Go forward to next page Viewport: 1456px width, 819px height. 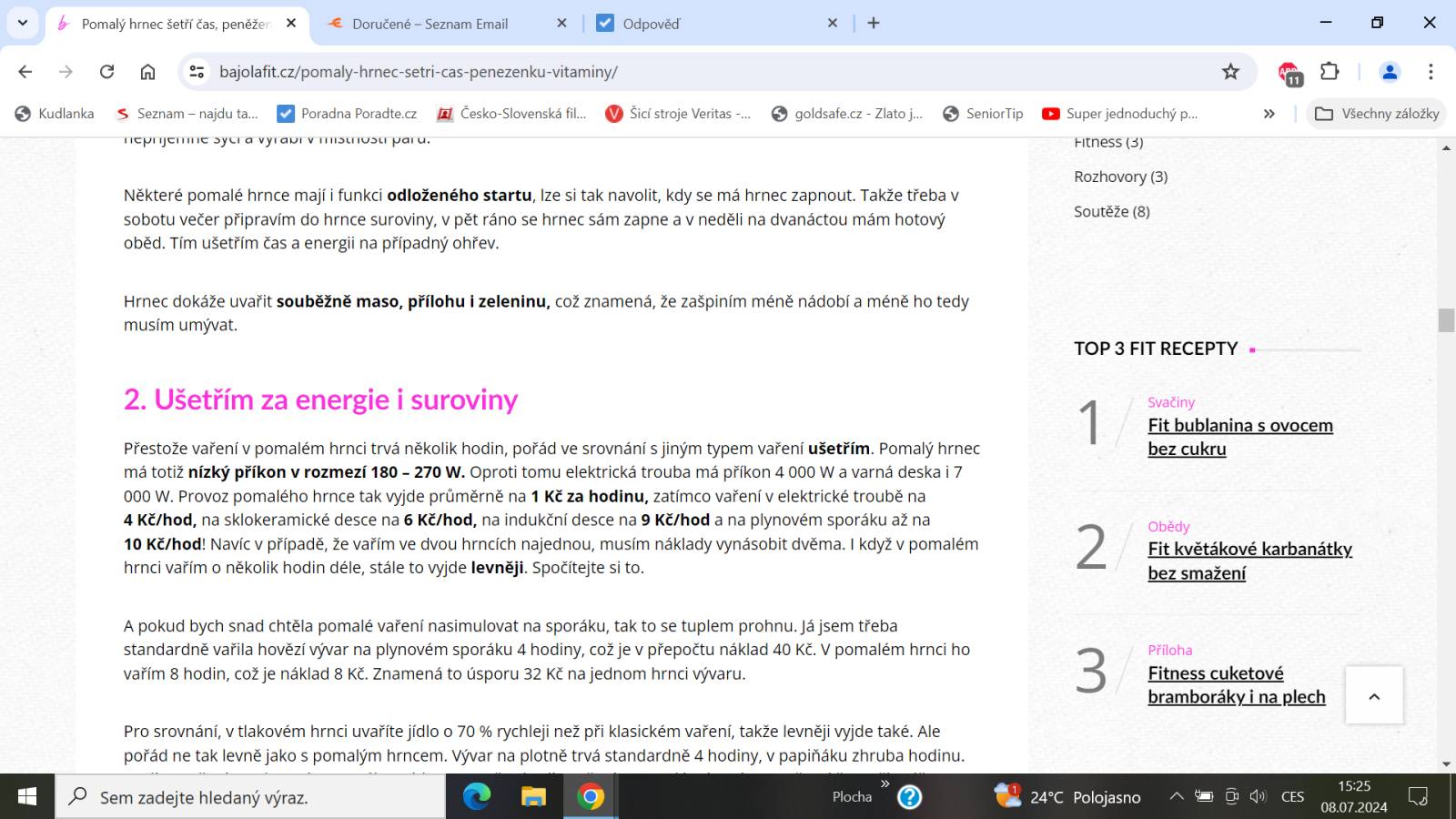tap(66, 72)
